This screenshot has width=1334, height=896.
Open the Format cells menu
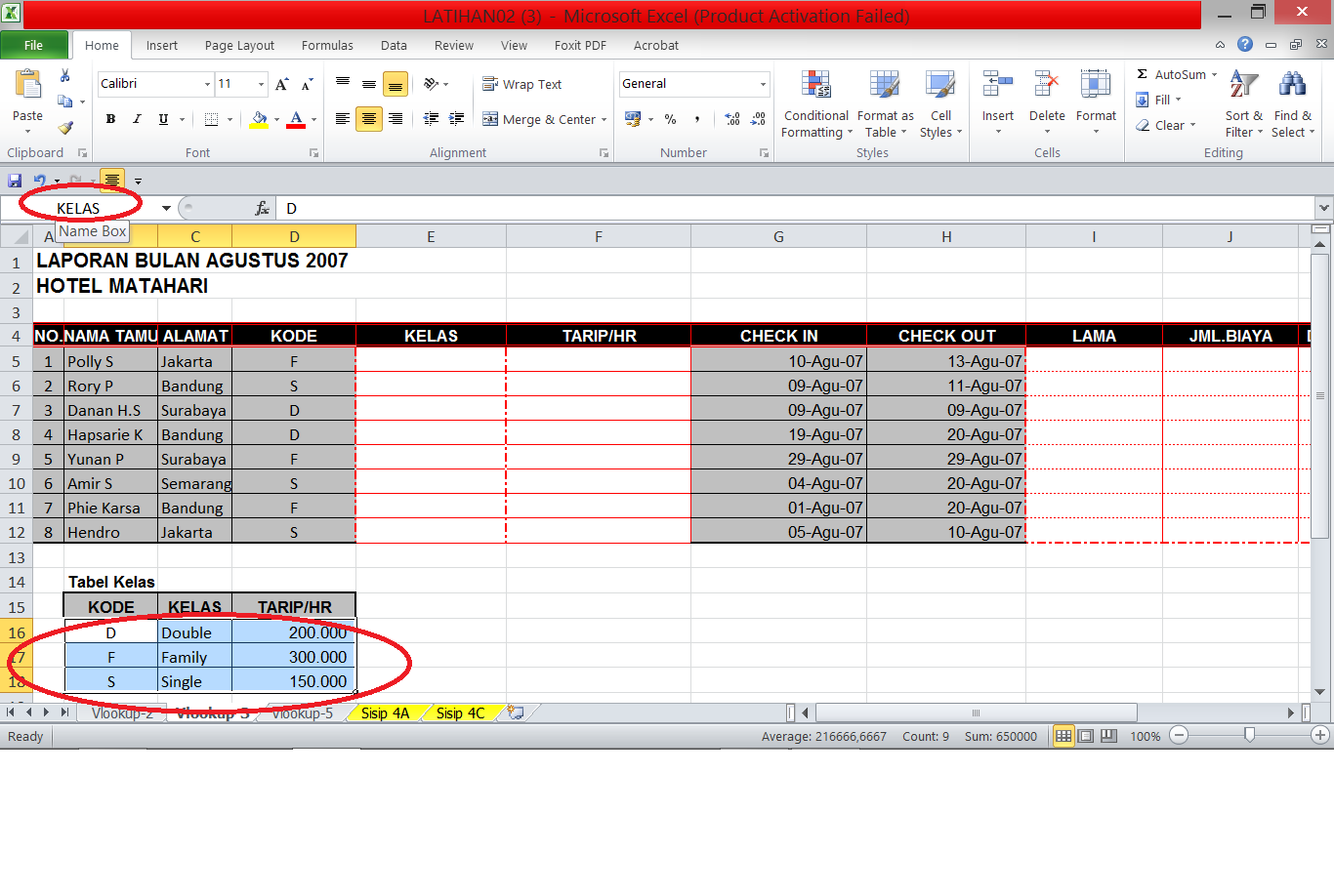[1096, 102]
